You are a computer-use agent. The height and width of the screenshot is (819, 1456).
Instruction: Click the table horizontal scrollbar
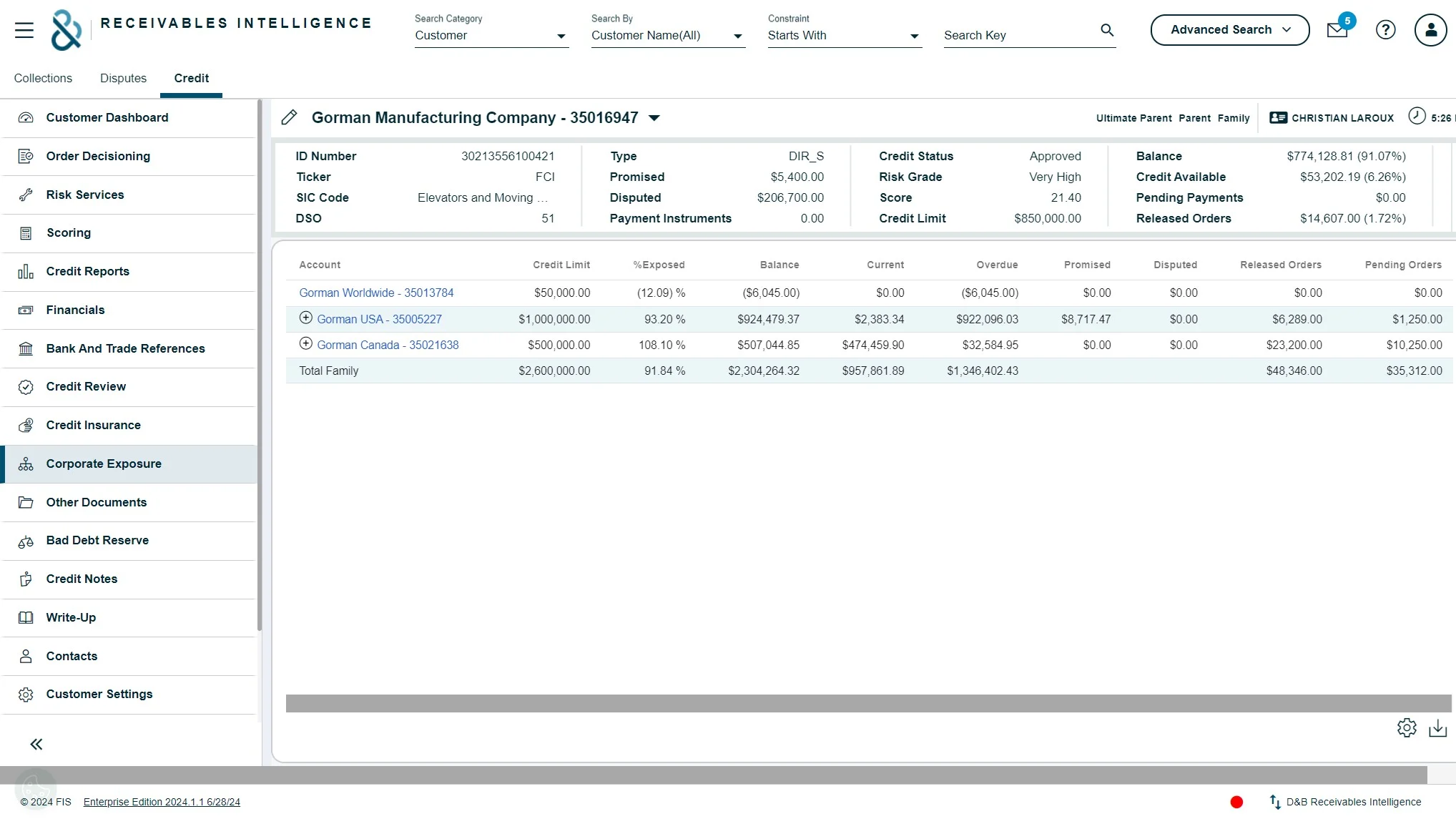pyautogui.click(x=868, y=703)
